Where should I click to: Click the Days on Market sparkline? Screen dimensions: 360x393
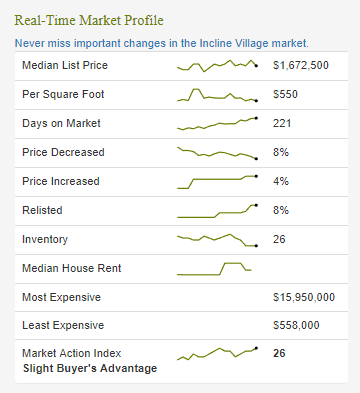(217, 123)
